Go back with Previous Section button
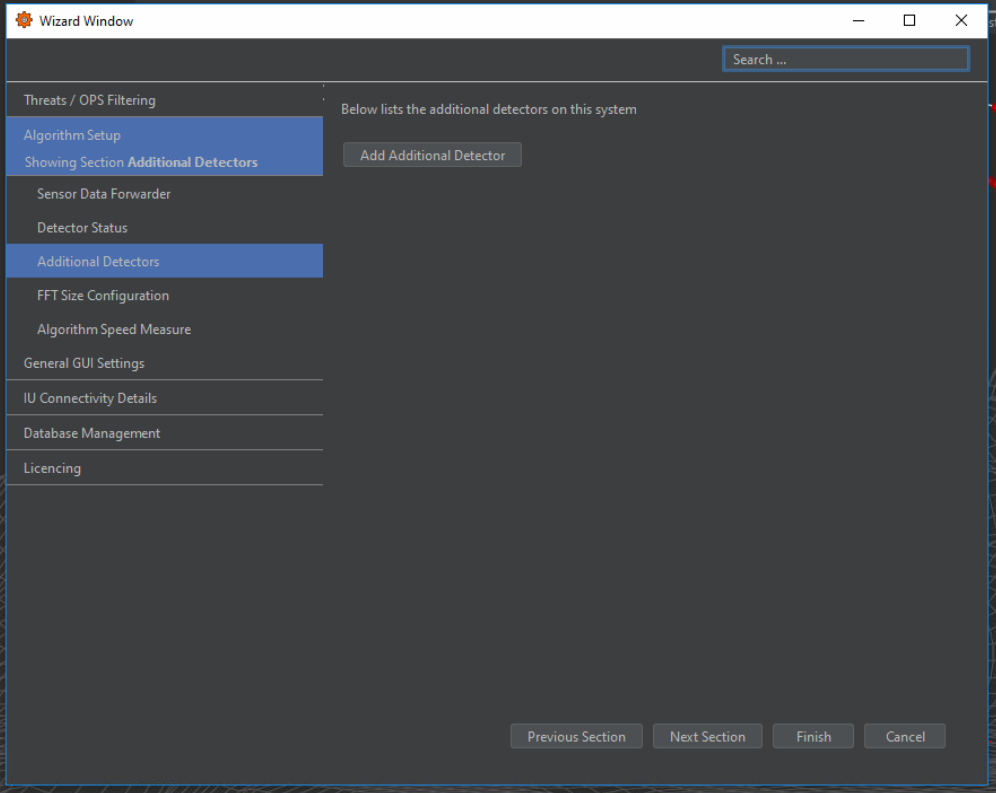This screenshot has width=996, height=793. pos(576,737)
